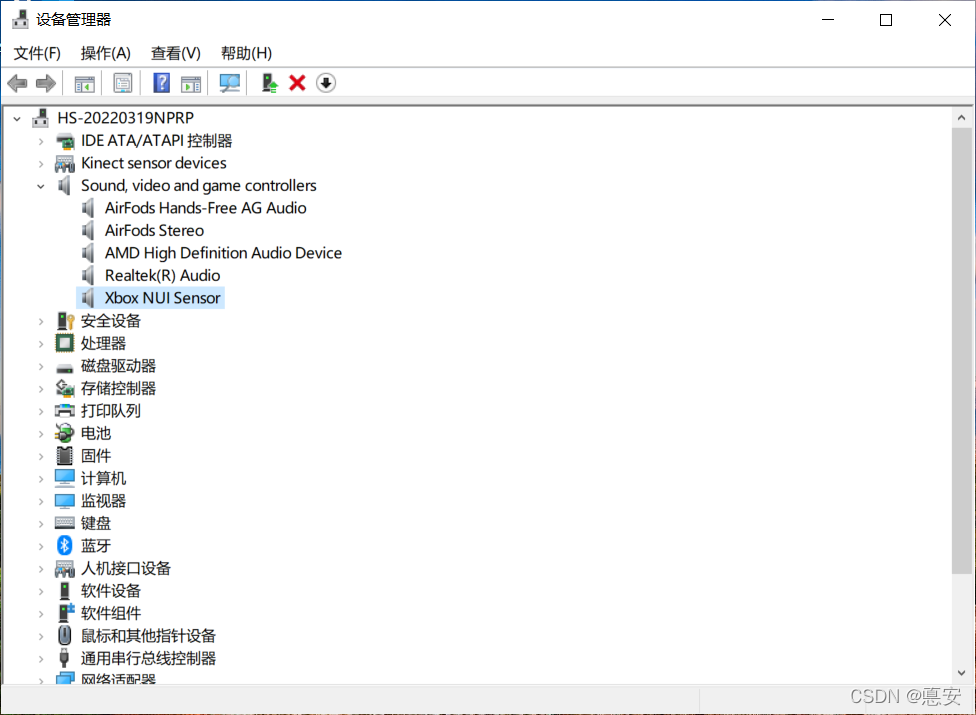Collapse the HS-20220319NPRP root node
Viewport: 976px width, 715px height.
coord(17,118)
